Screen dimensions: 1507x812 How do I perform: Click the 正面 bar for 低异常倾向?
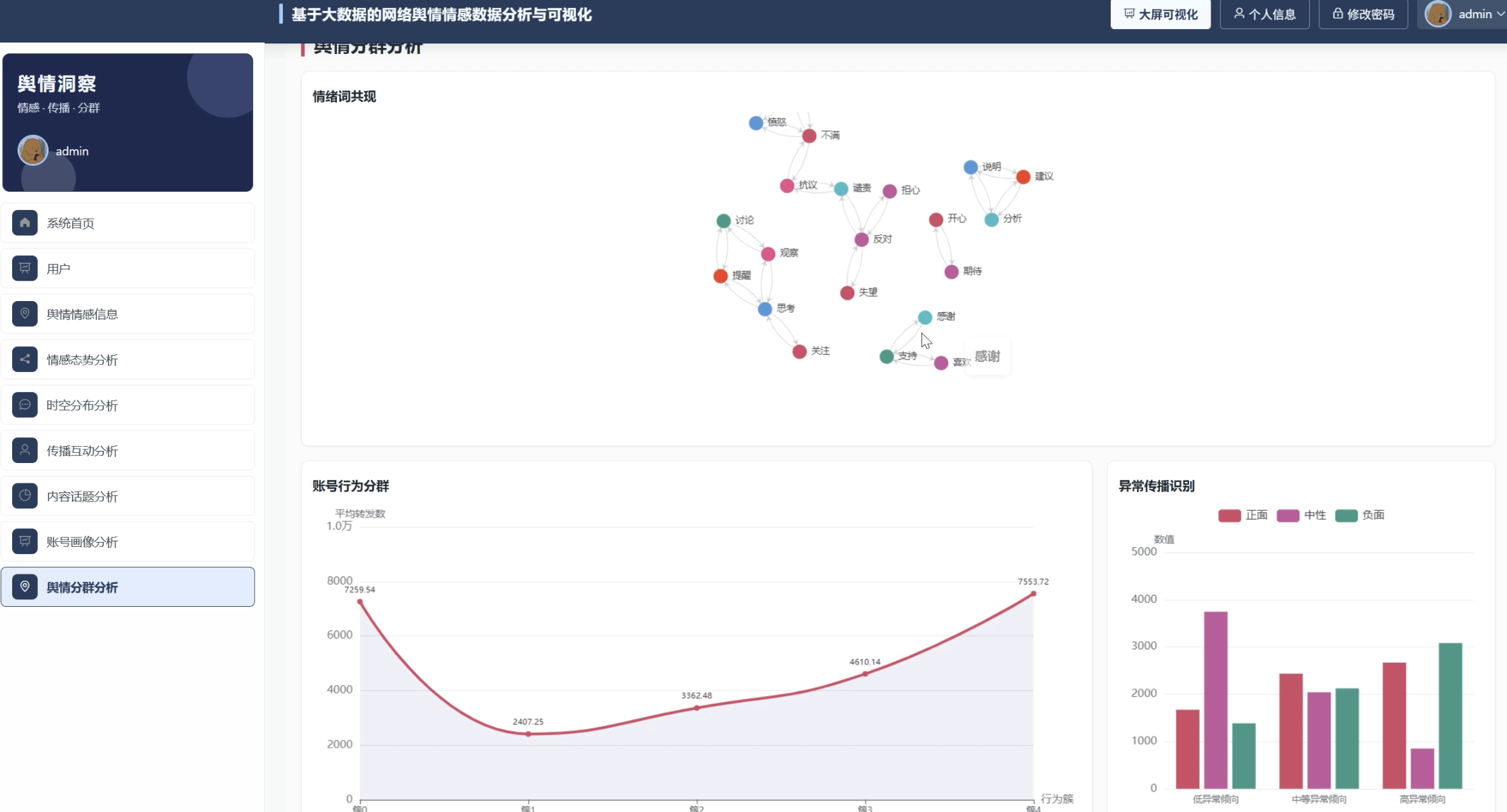[x=1188, y=749]
